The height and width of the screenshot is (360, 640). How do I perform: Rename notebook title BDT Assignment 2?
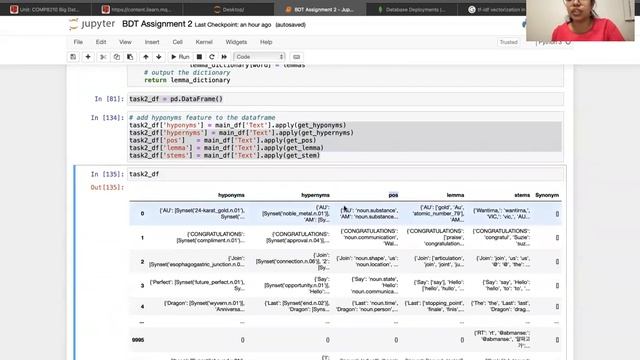click(x=157, y=24)
